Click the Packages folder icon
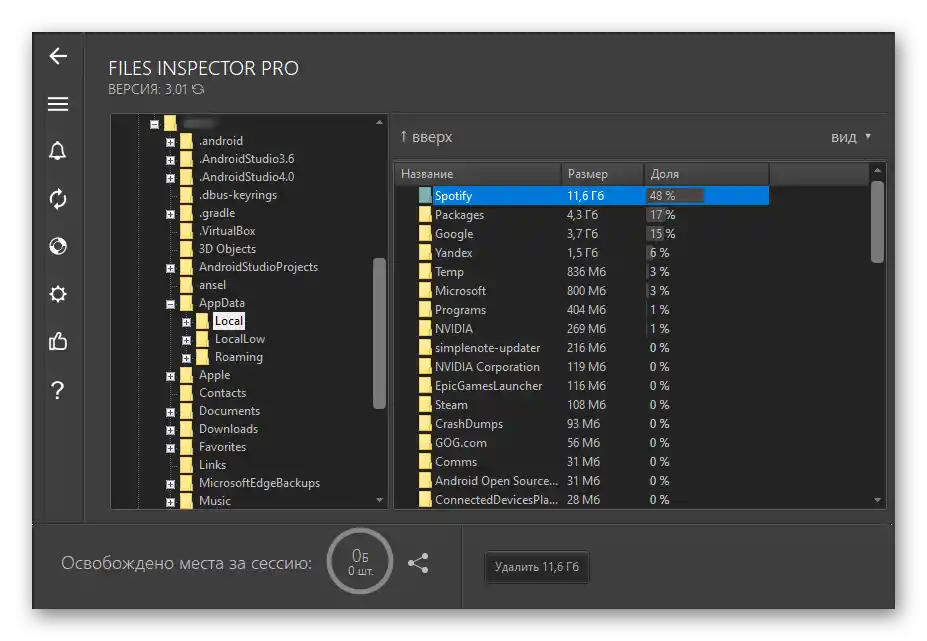 coord(425,215)
